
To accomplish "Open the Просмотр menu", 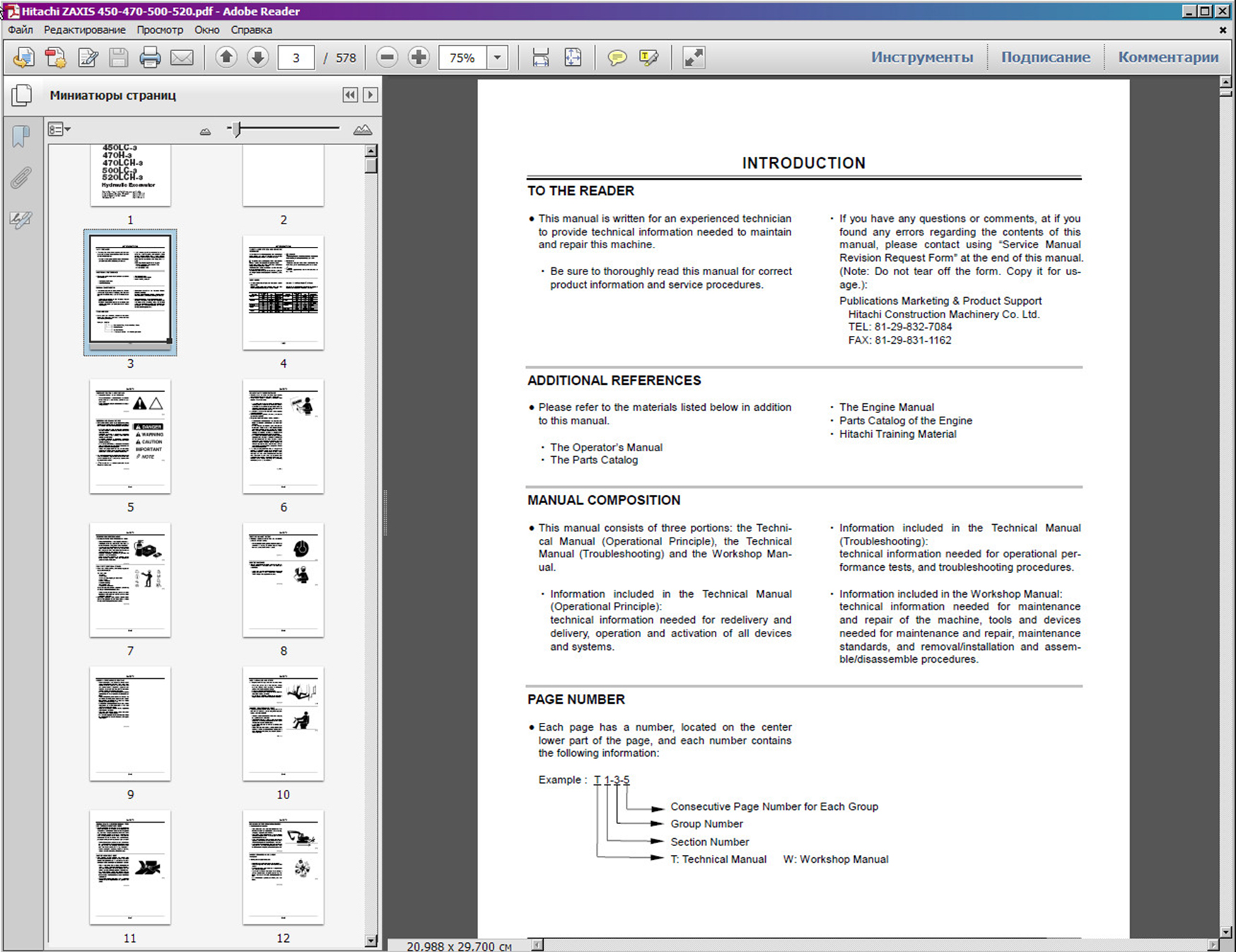I will point(160,30).
